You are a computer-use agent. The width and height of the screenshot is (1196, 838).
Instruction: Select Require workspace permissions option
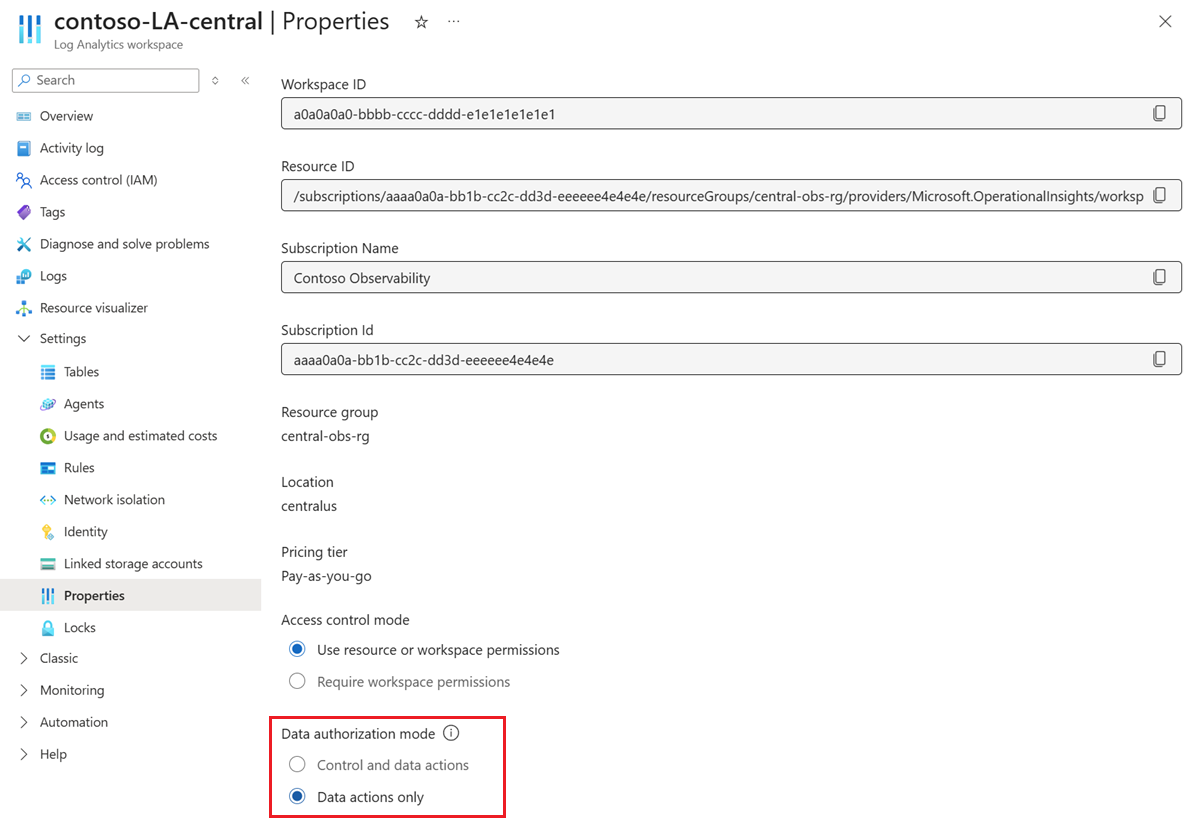point(297,682)
